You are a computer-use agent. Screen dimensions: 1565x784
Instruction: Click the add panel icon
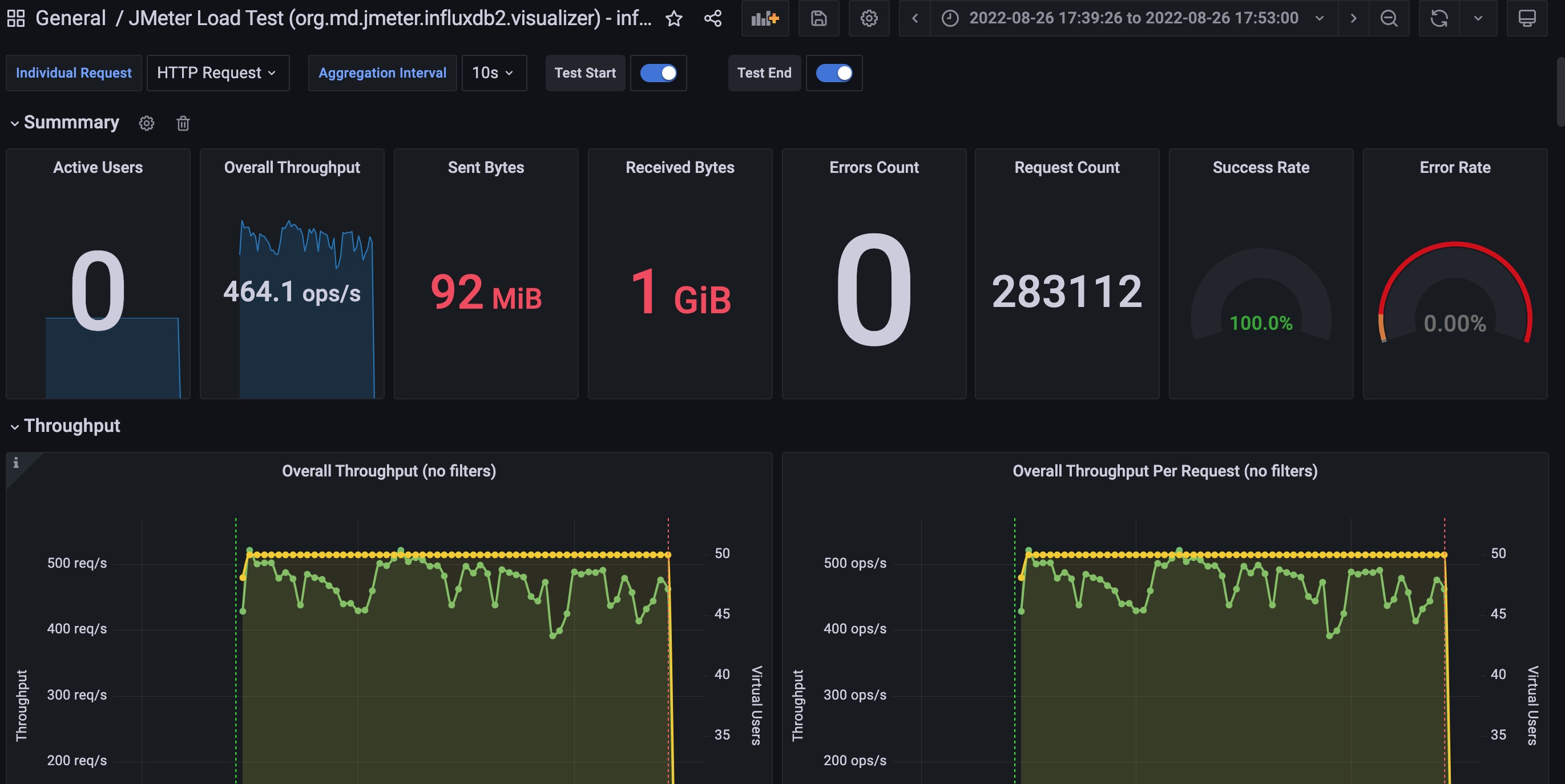pos(765,18)
